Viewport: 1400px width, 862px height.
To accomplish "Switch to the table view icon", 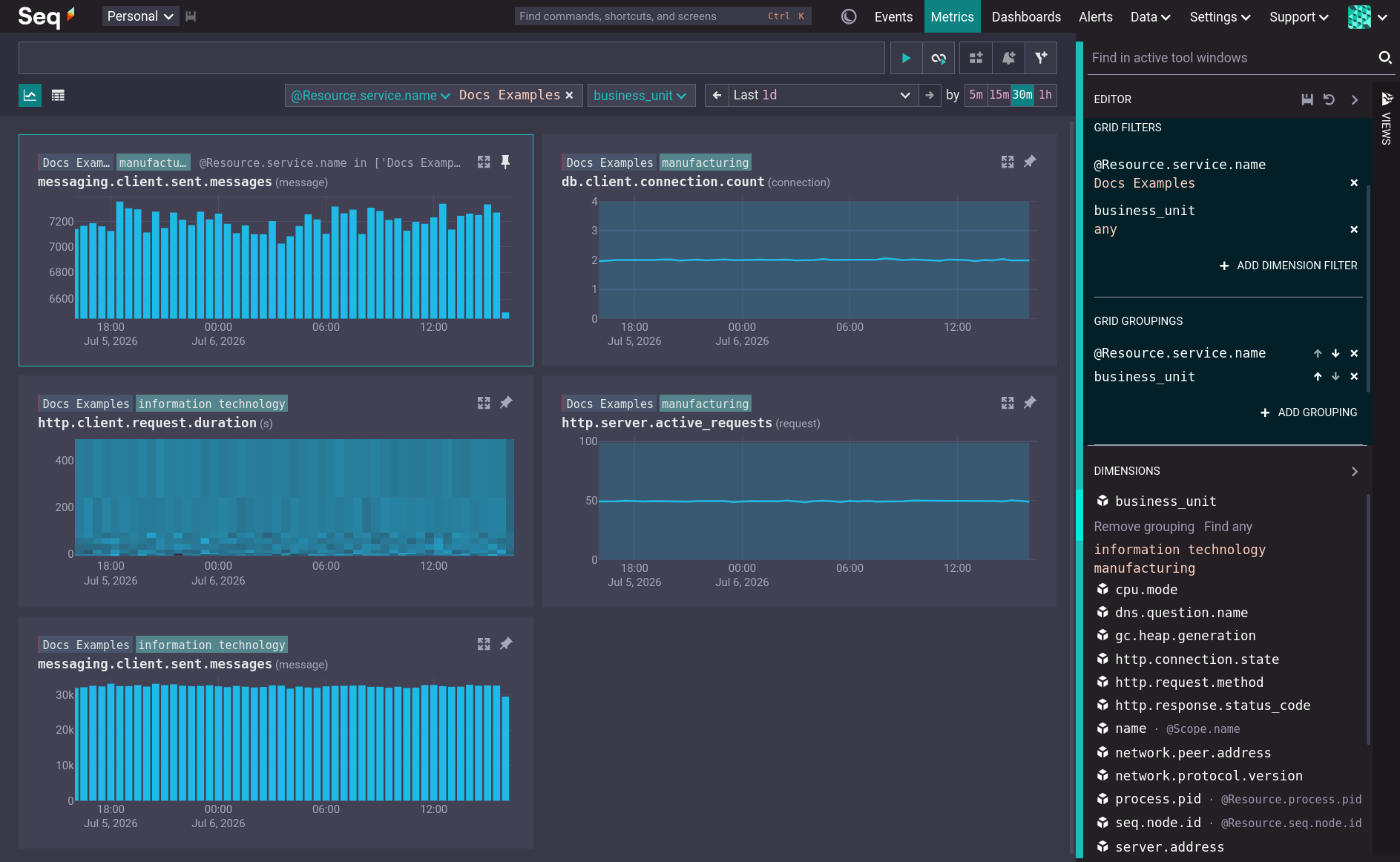I will point(58,95).
